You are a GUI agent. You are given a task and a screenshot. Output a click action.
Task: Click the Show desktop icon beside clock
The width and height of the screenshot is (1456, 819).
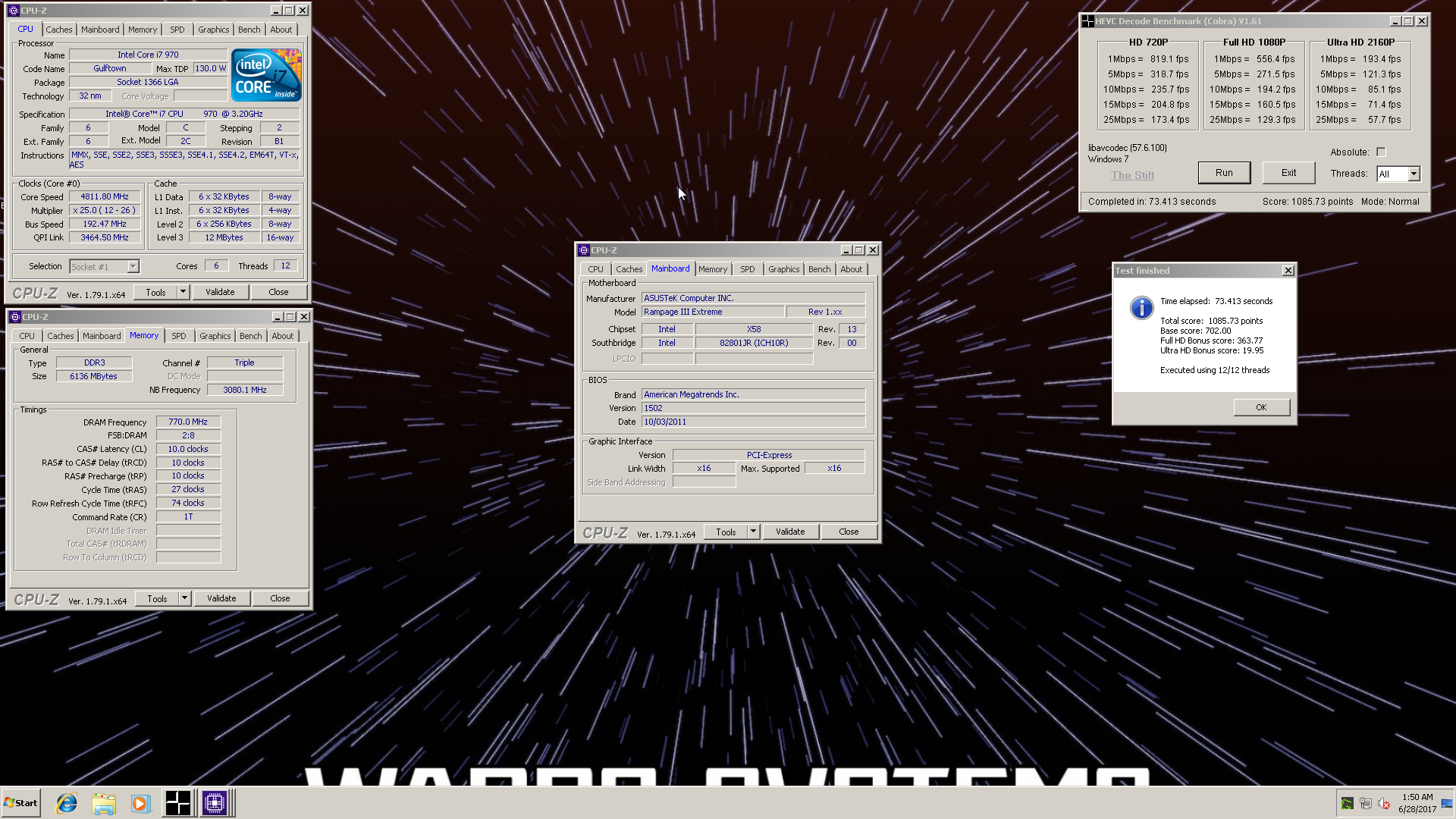coord(1447,804)
